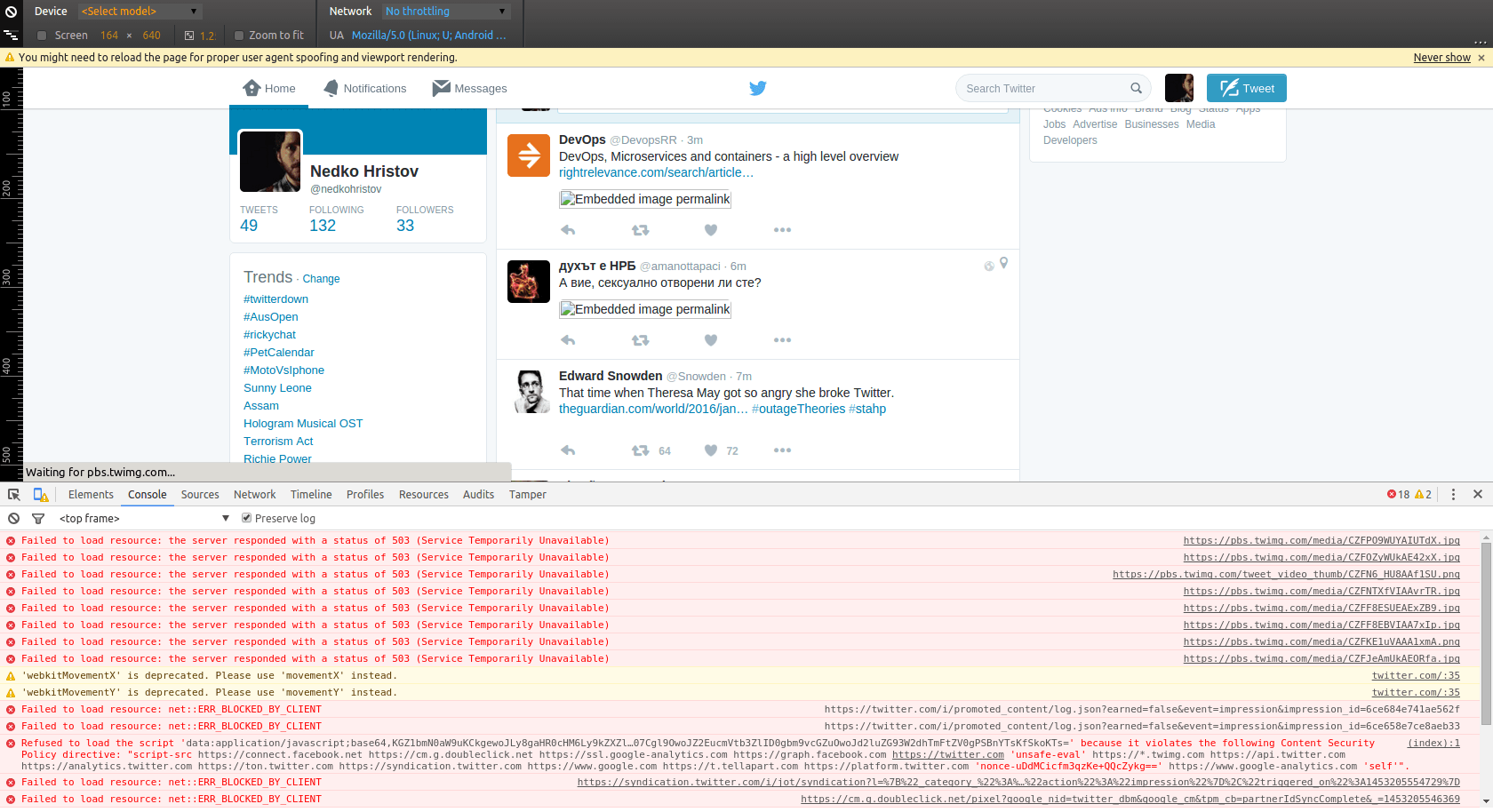Open the #AusOpen trend
Viewport: 1493px width, 812px height.
[271, 317]
